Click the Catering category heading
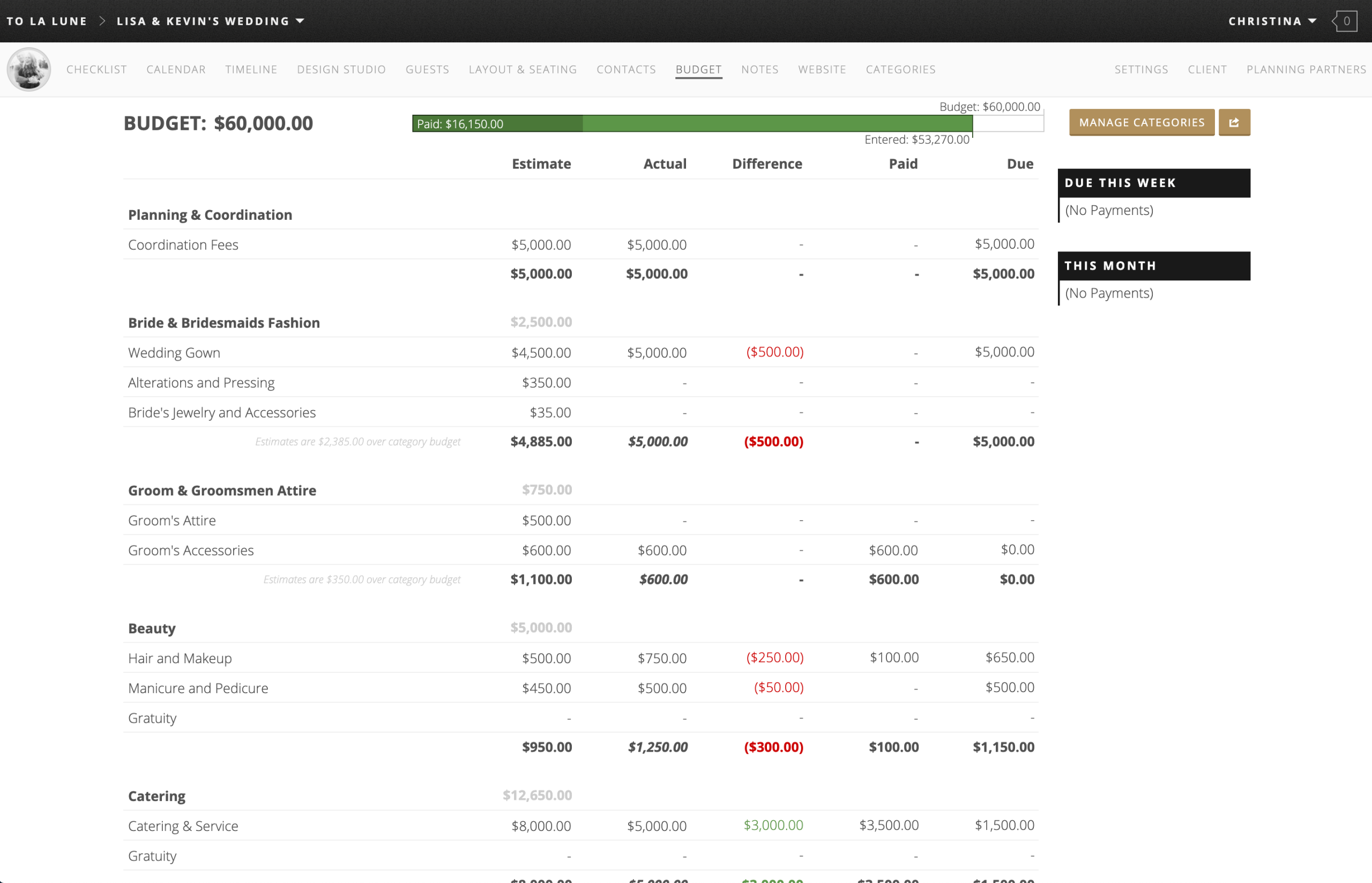The width and height of the screenshot is (1372, 883). pos(156,796)
